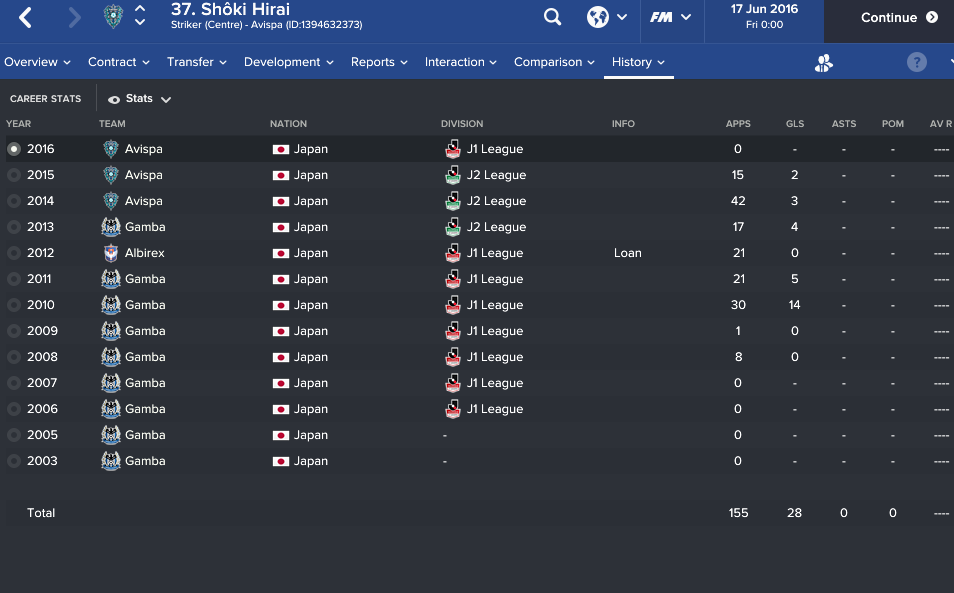This screenshot has height=593, width=954.
Task: Open backroom advice via the staff icon
Action: (823, 62)
